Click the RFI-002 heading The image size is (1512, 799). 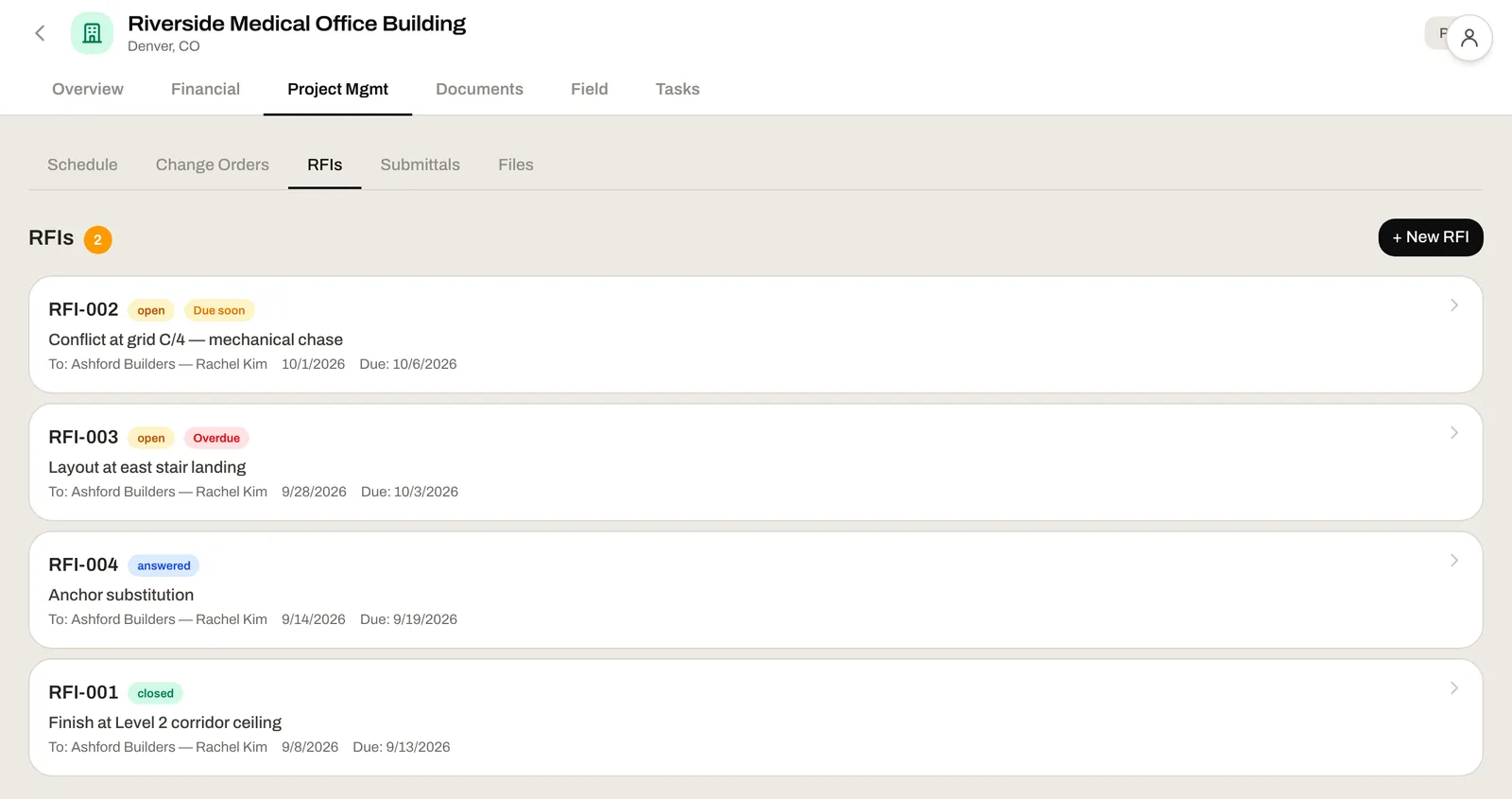(x=83, y=309)
